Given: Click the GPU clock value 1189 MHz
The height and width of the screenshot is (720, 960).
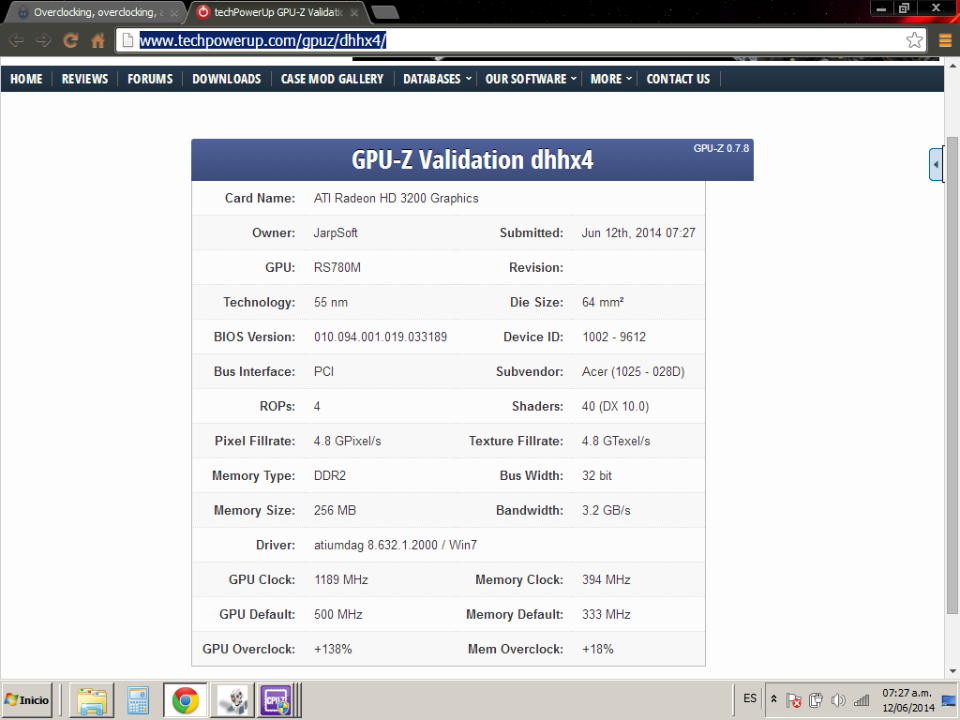Looking at the screenshot, I should click(341, 580).
